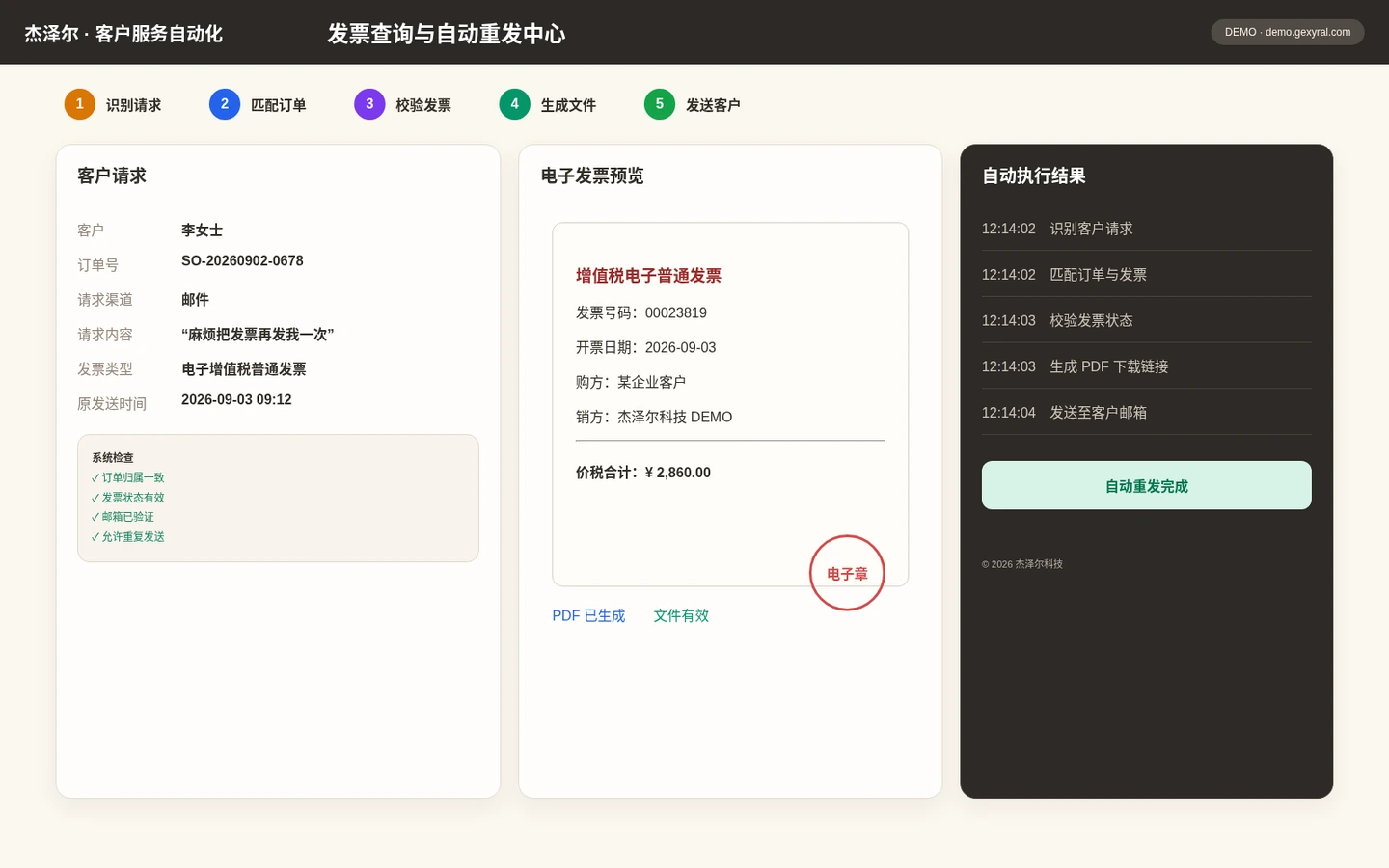
Task: Click the 自动重发完成 button
Action: (x=1147, y=485)
